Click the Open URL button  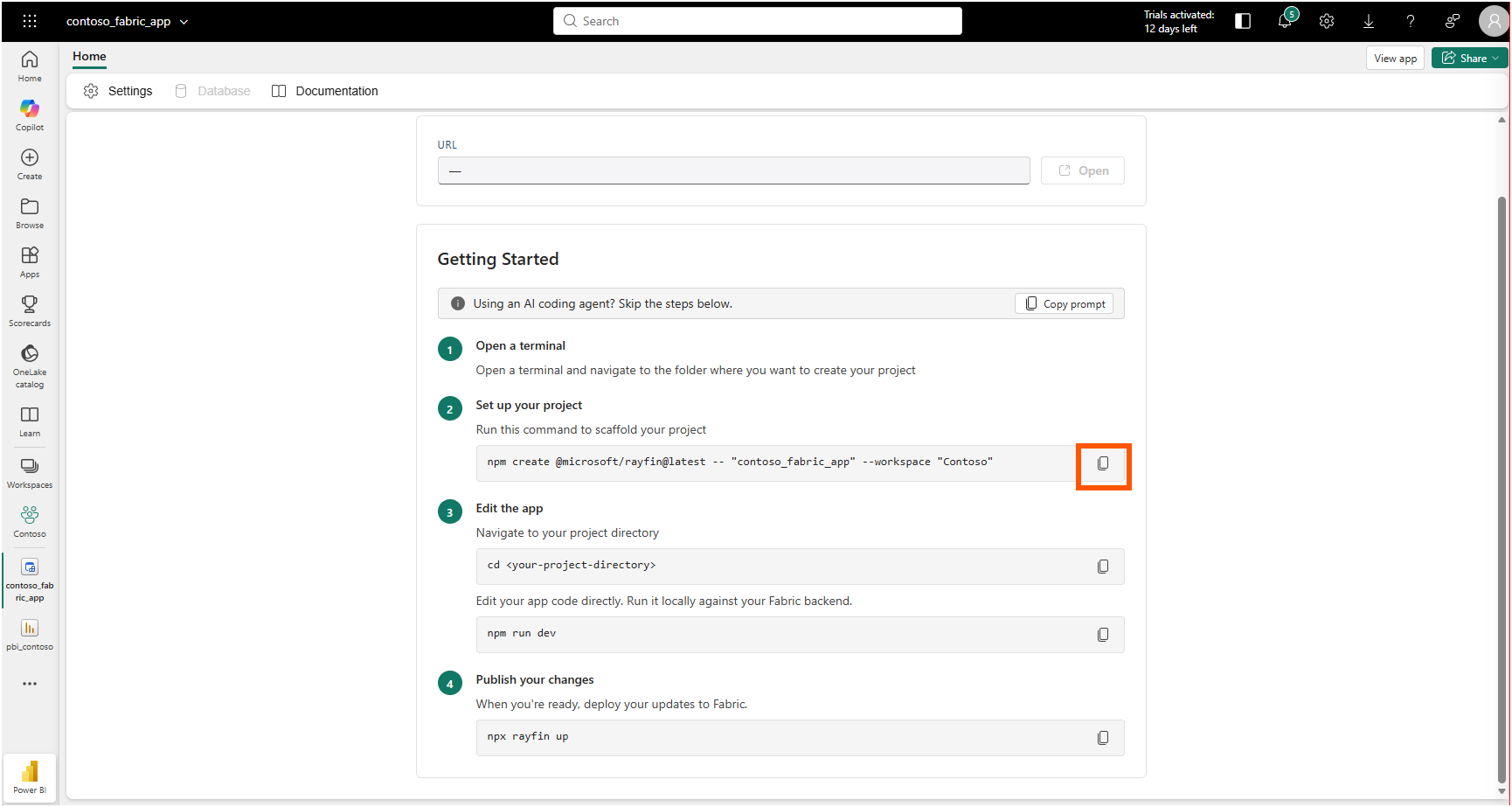(1083, 170)
